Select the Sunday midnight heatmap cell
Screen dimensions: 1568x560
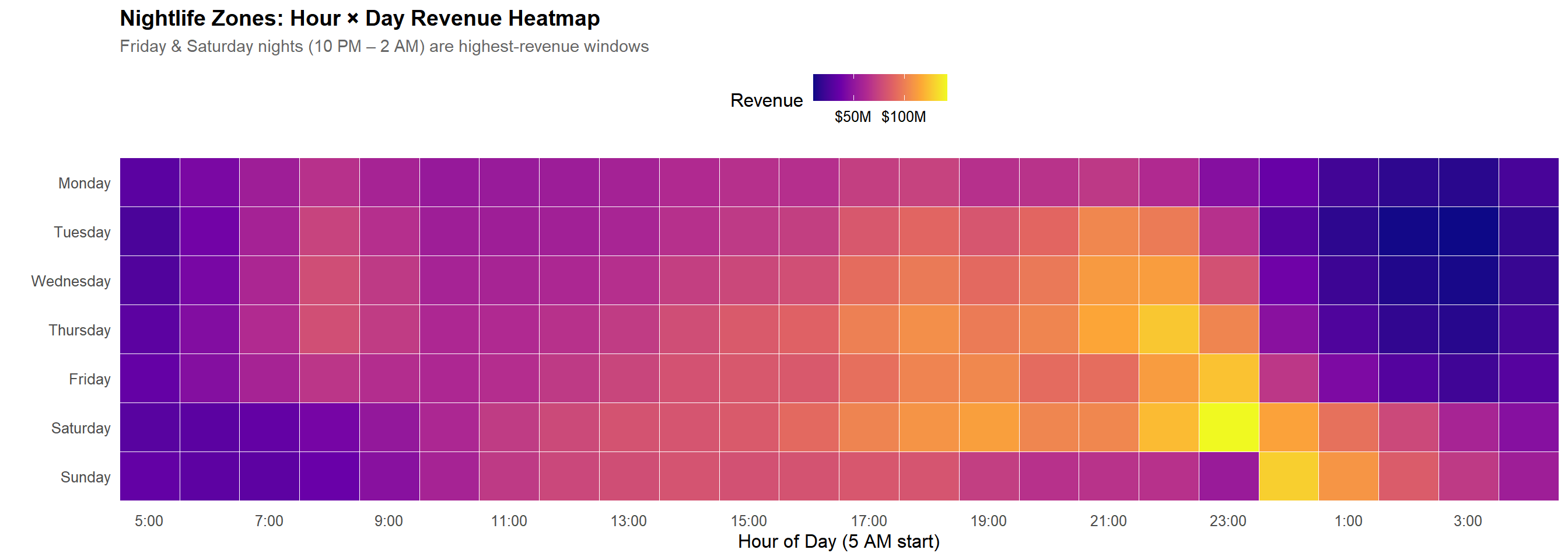point(1288,477)
